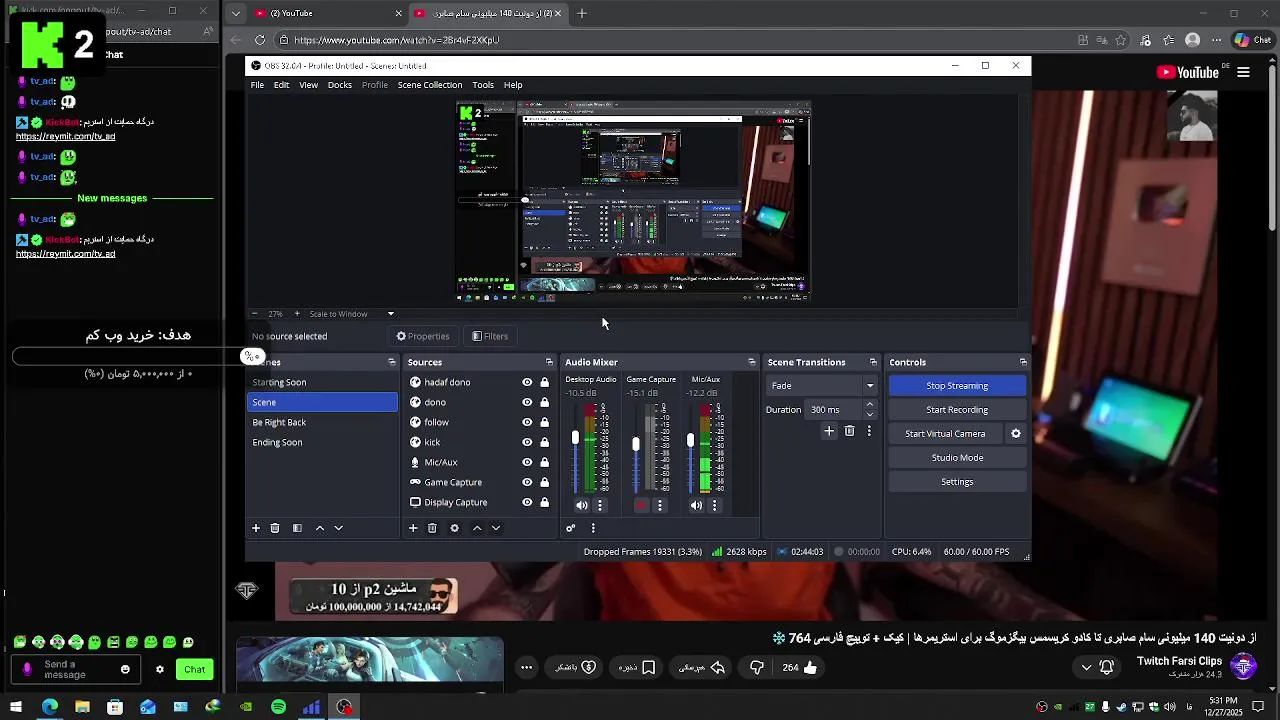Remove the selected scene via the Scenes trash icon
This screenshot has width=1280, height=720.
coord(275,528)
